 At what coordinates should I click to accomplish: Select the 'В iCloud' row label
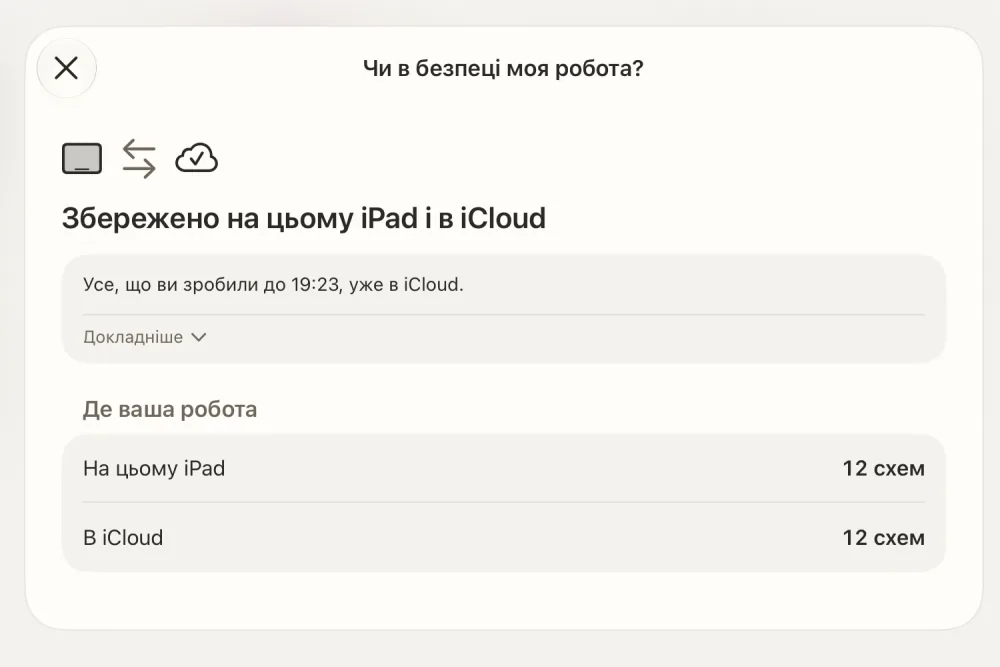123,538
